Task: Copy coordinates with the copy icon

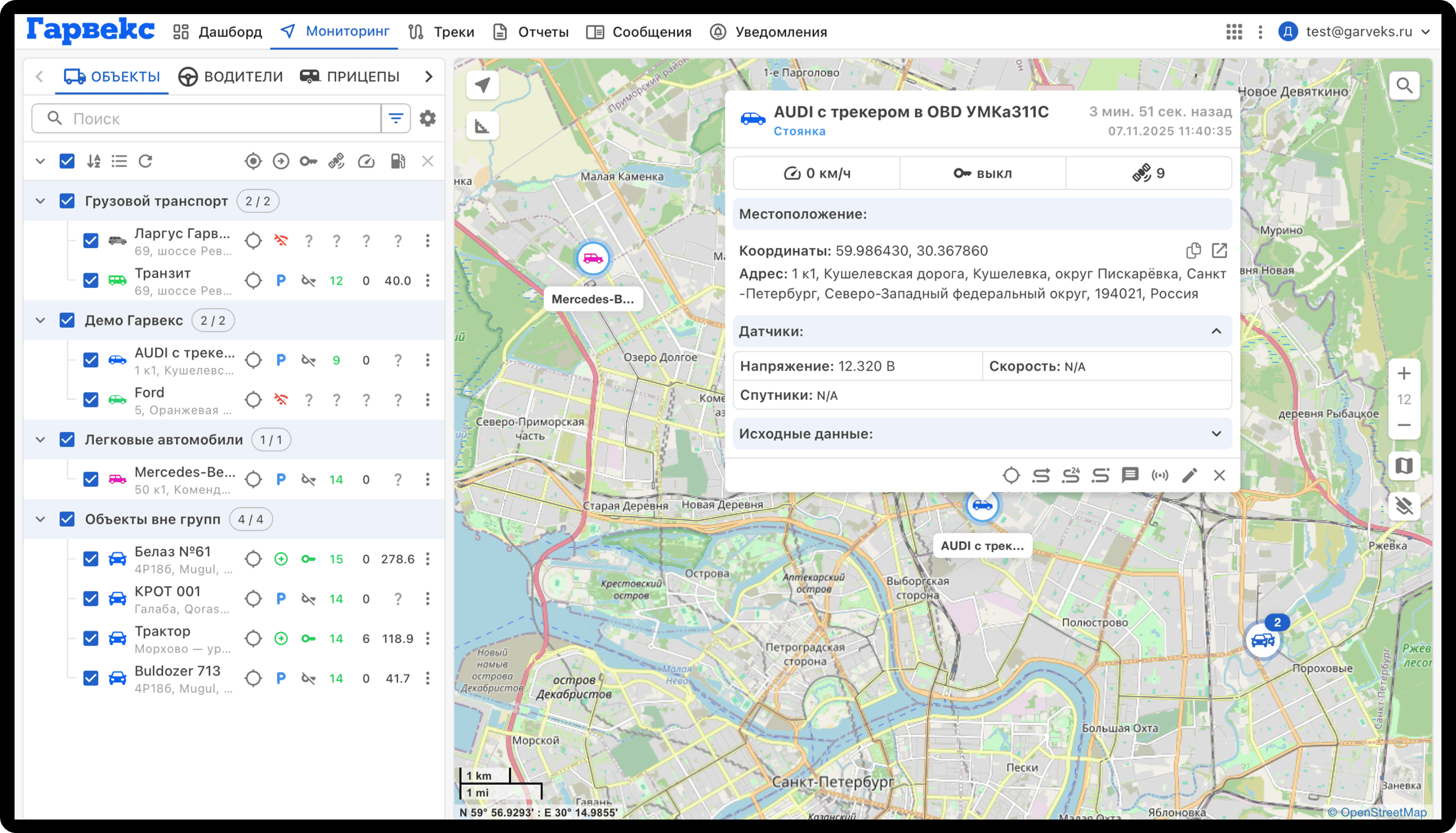Action: pos(1193,251)
